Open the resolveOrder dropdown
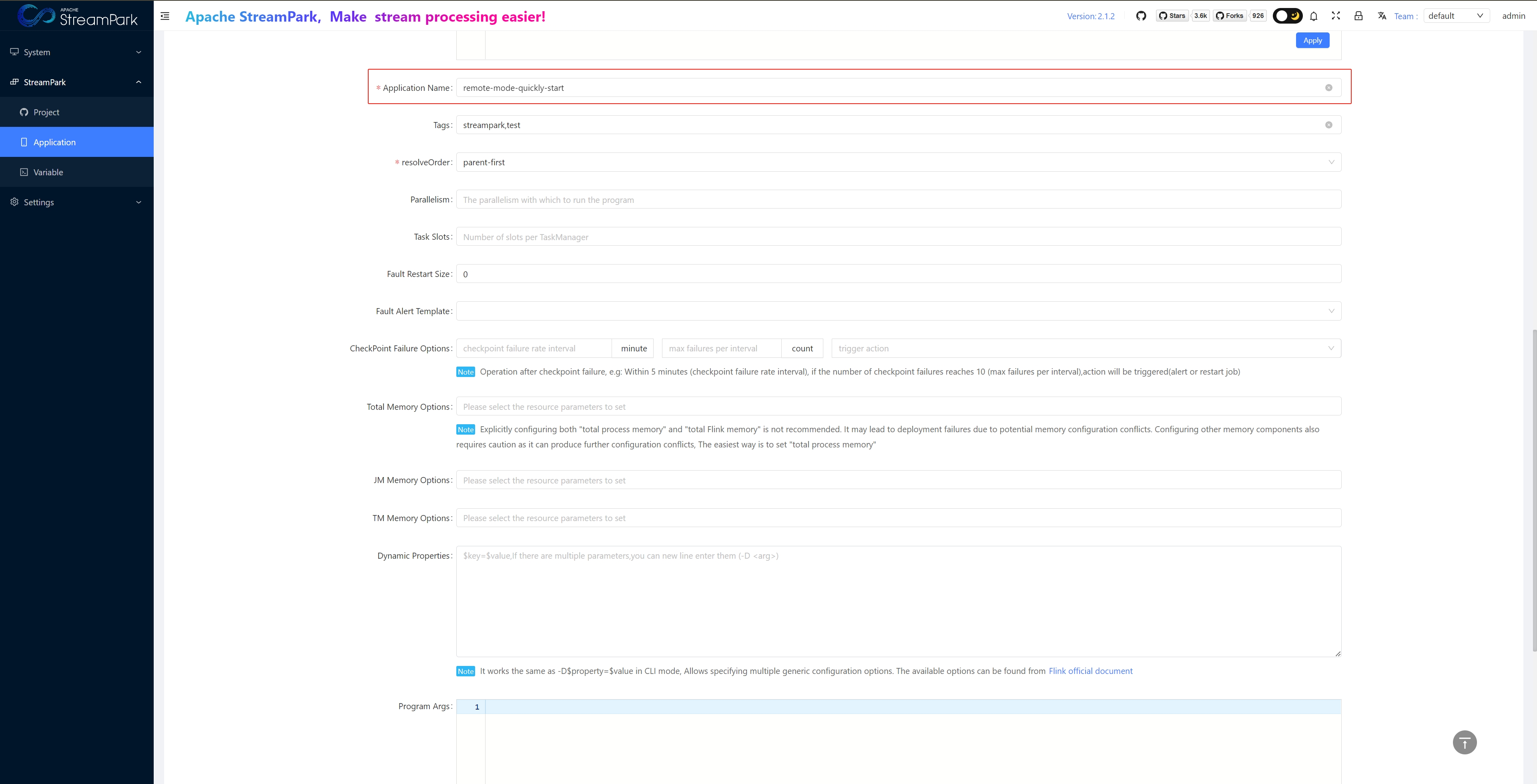 point(898,162)
